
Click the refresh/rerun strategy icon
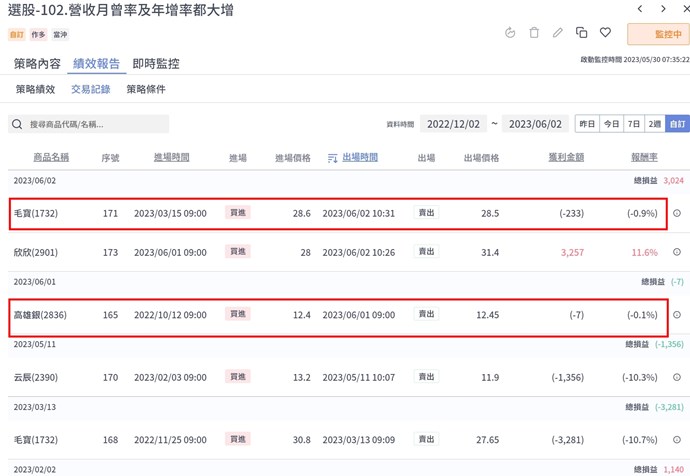point(510,33)
